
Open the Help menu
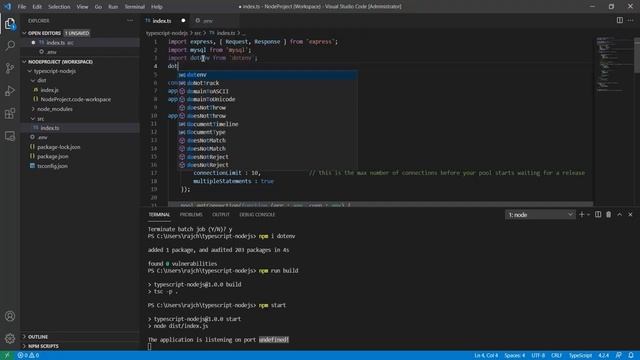coord(157,7)
